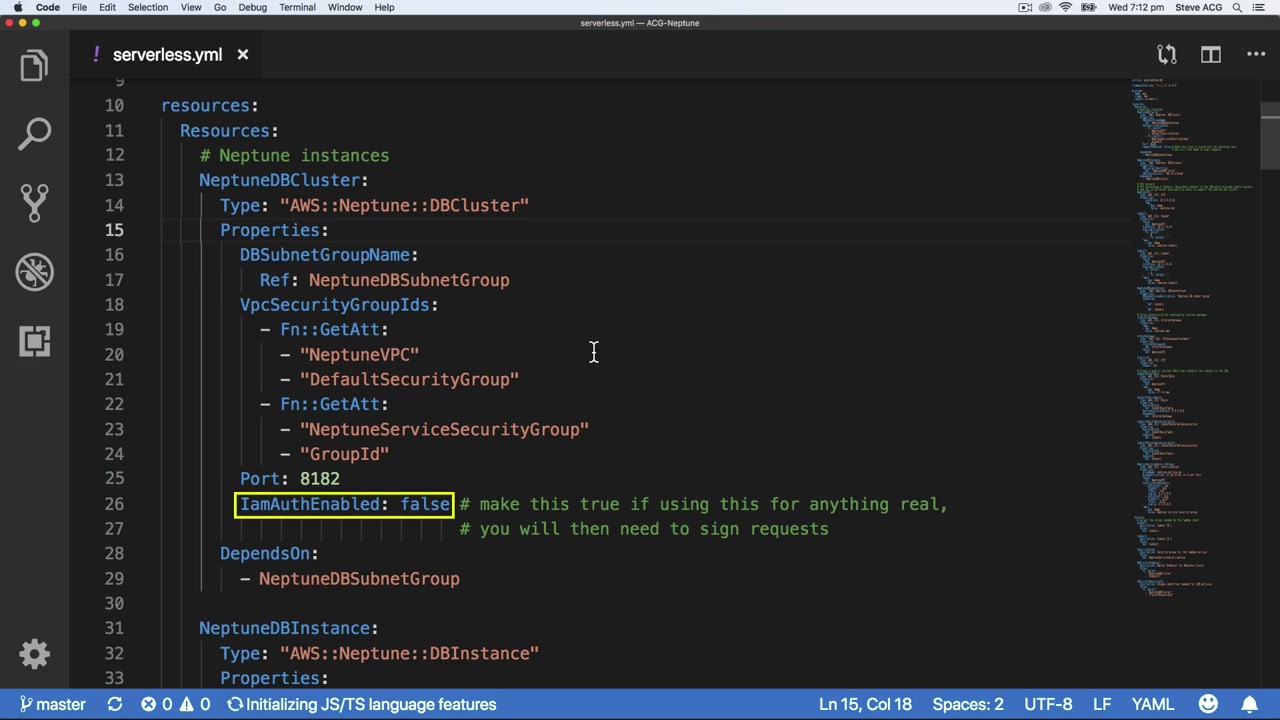Open the Extensions view icon

(x=34, y=341)
